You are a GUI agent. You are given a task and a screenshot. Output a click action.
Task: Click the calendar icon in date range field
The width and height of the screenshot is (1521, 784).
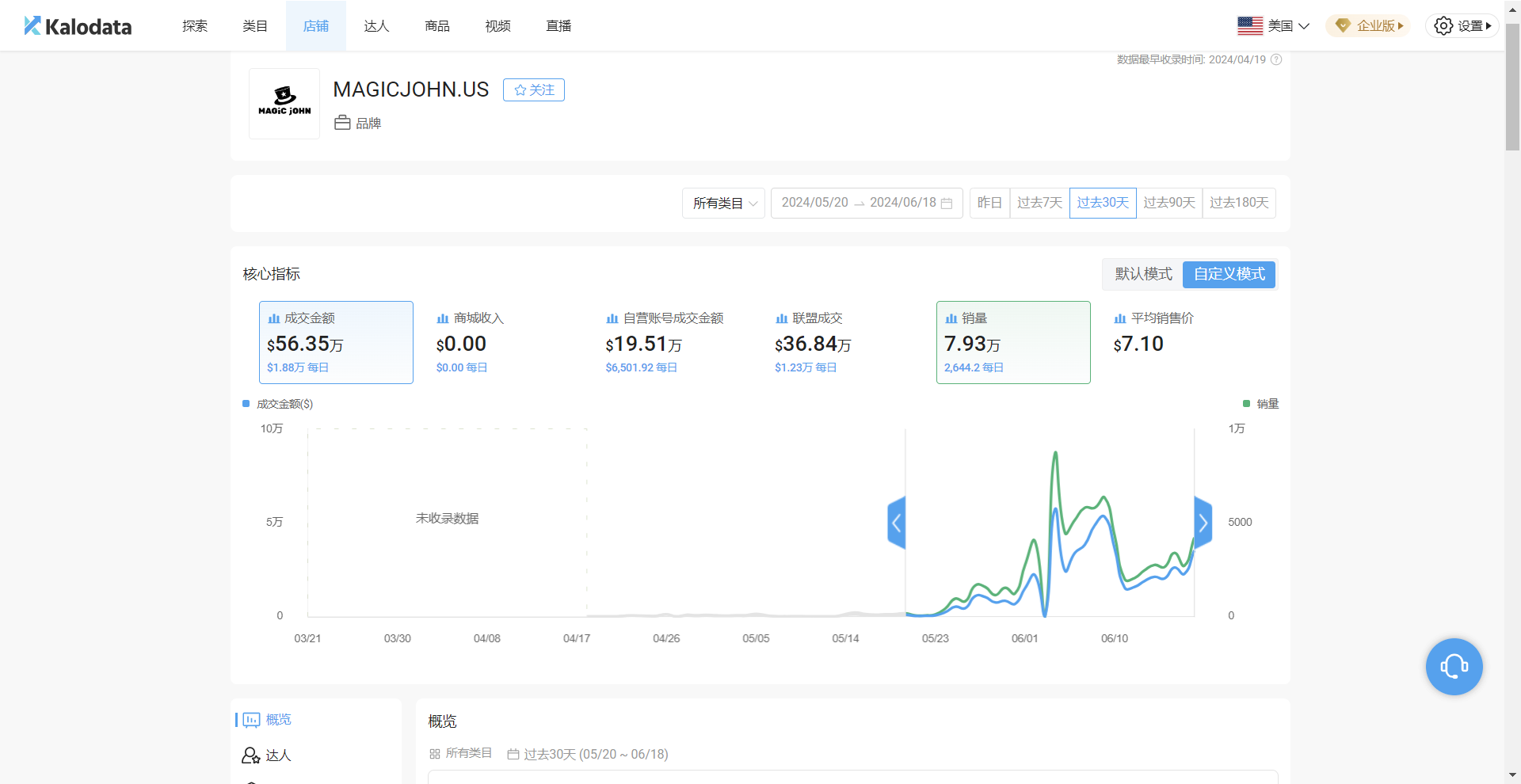coord(947,204)
